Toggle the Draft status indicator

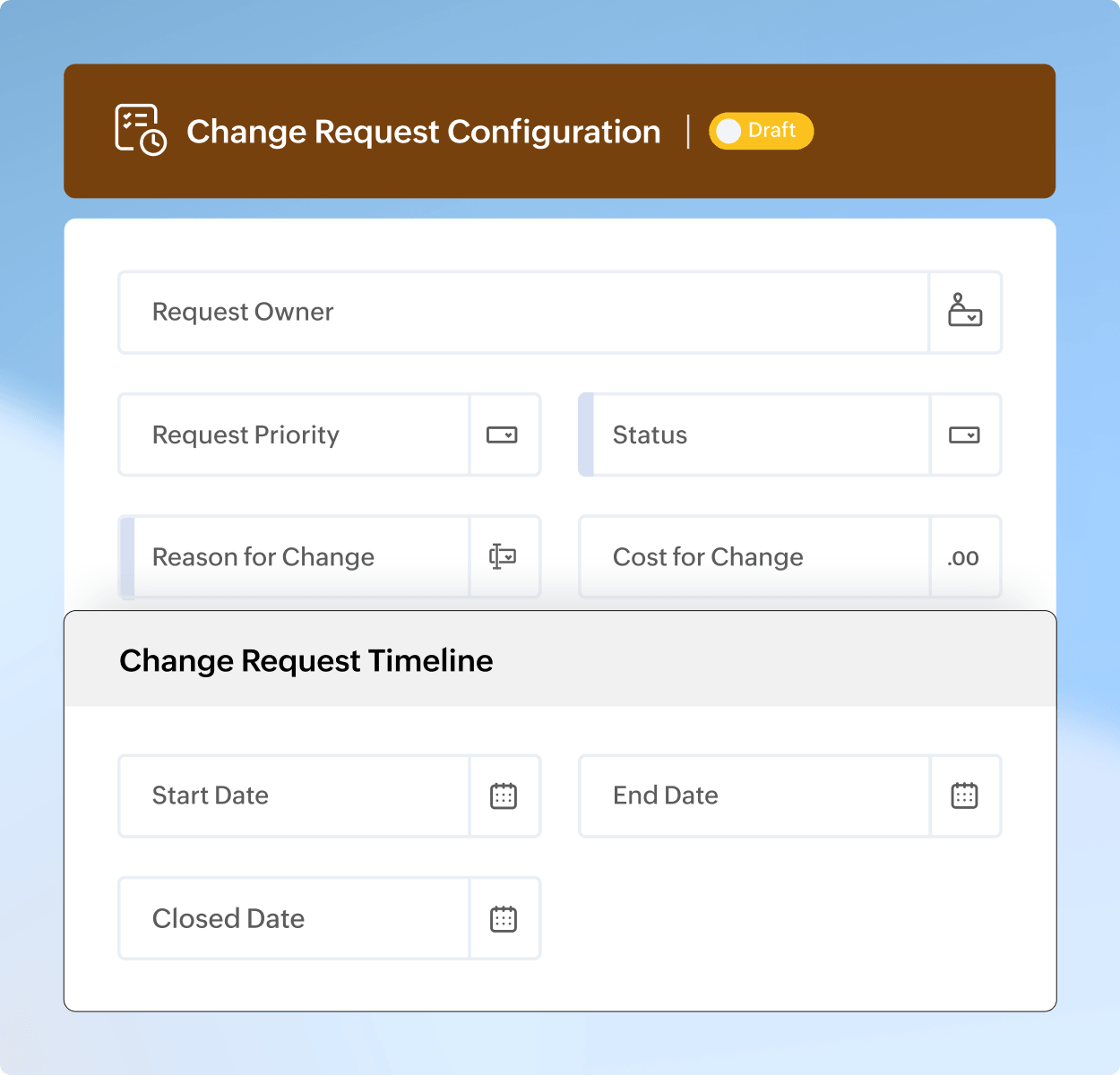[x=761, y=130]
